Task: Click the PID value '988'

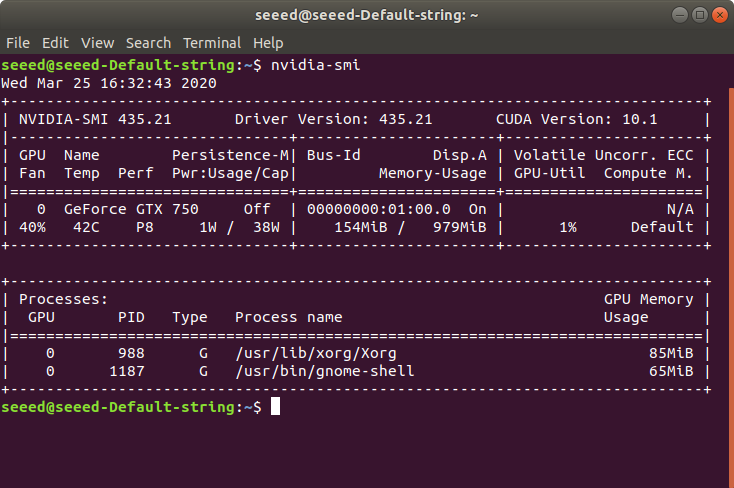Action: coord(131,354)
